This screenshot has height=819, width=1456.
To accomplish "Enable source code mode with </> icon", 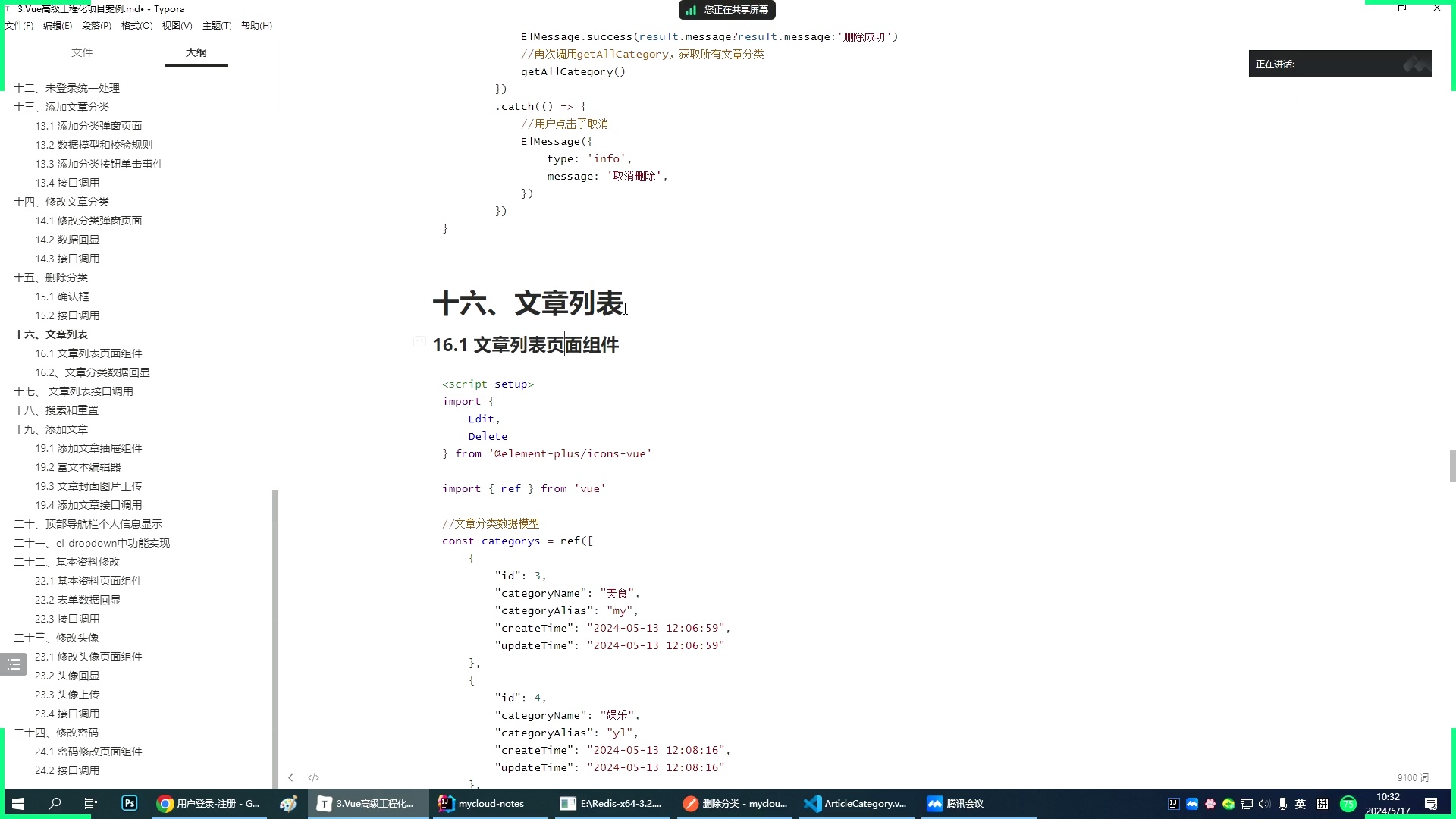I will click(313, 777).
